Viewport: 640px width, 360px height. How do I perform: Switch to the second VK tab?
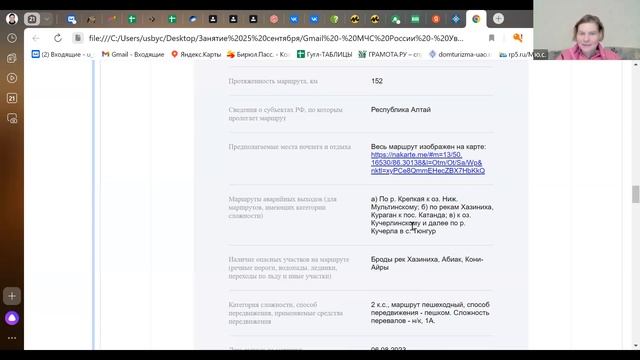coord(314,19)
